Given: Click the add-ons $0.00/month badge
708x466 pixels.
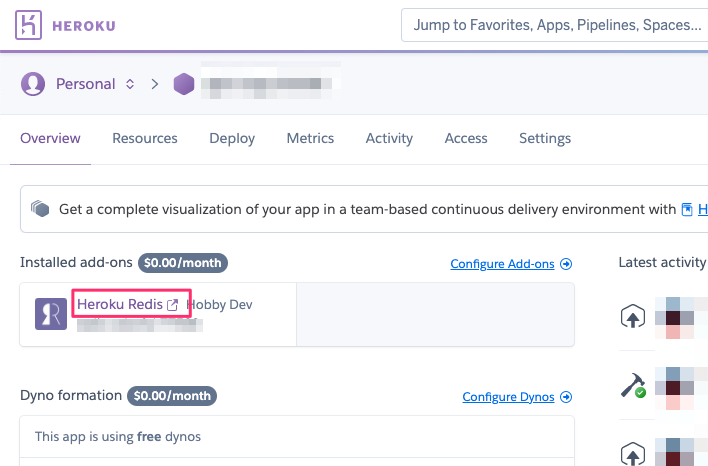Looking at the screenshot, I should (182, 263).
